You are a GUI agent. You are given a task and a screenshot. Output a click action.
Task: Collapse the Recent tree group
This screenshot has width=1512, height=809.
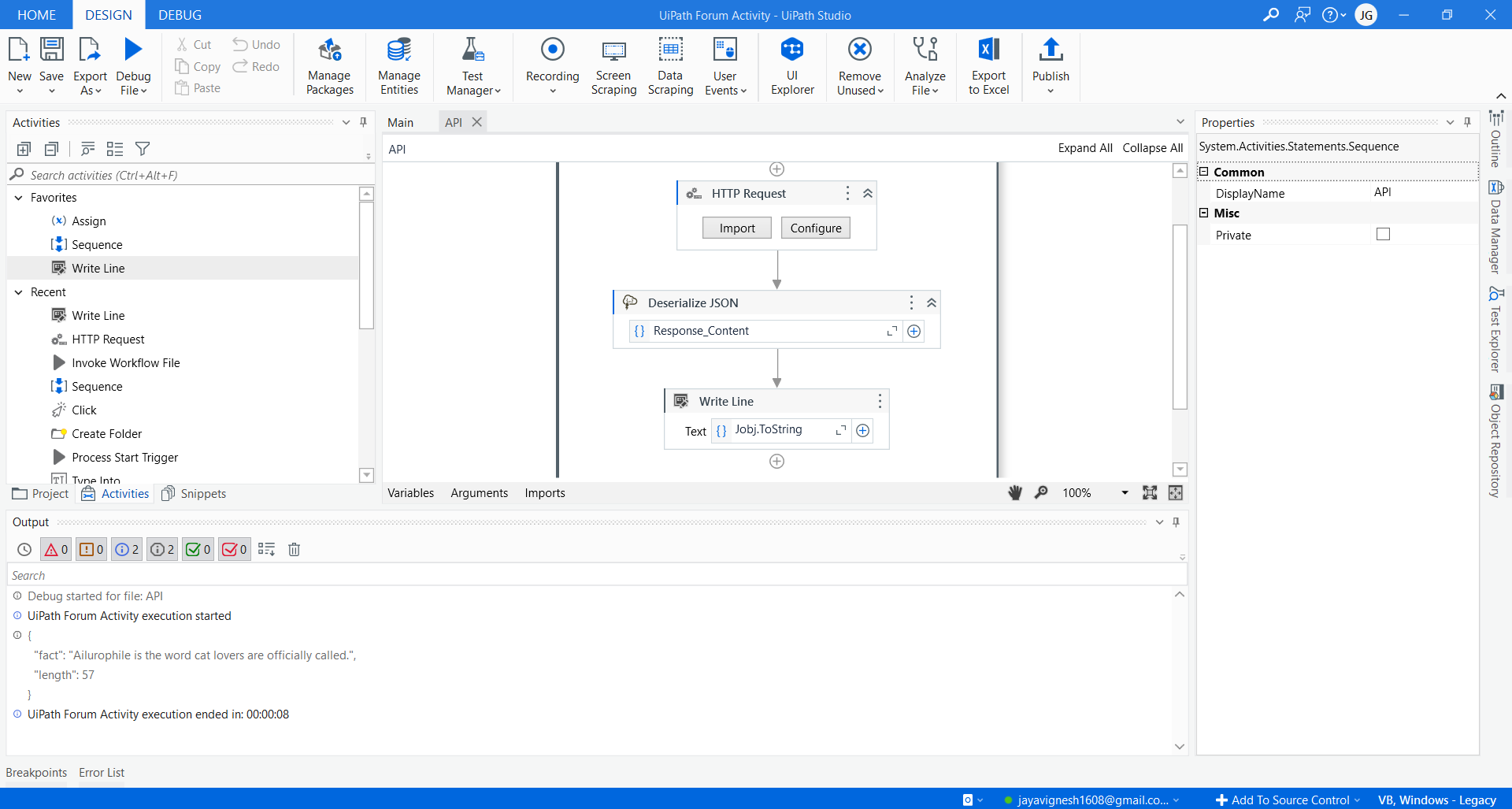click(x=18, y=292)
